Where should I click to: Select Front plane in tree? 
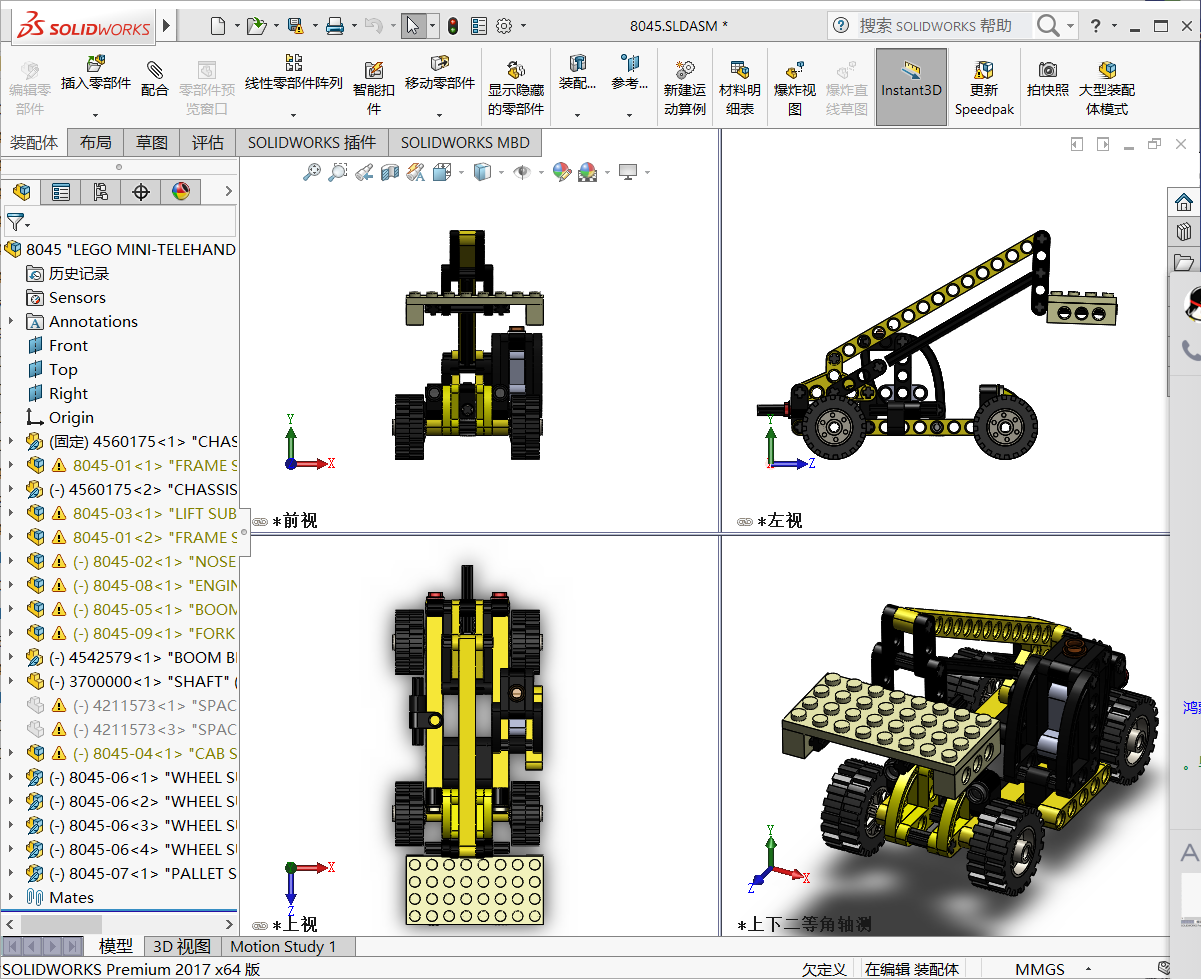tap(68, 346)
